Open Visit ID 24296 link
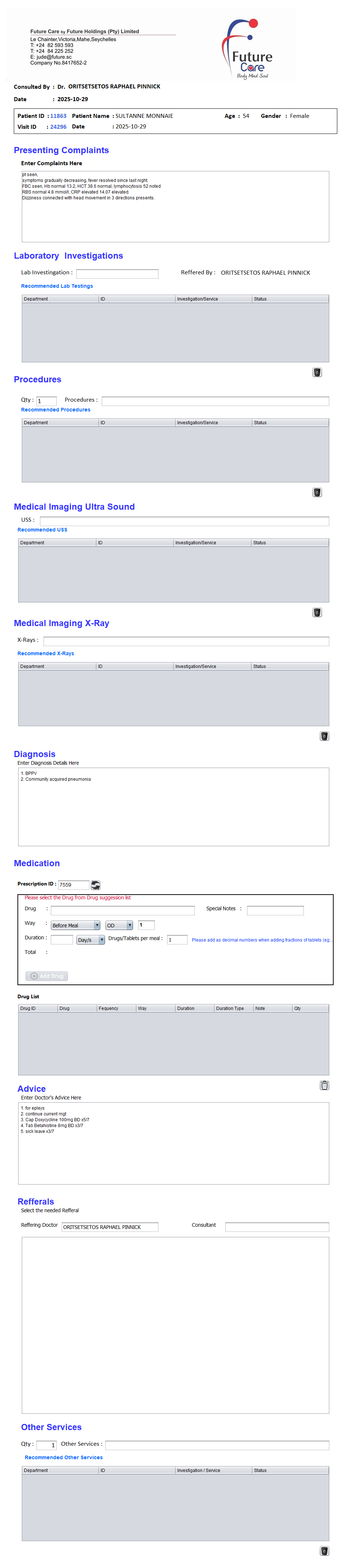This screenshot has height=1568, width=338. tap(59, 127)
